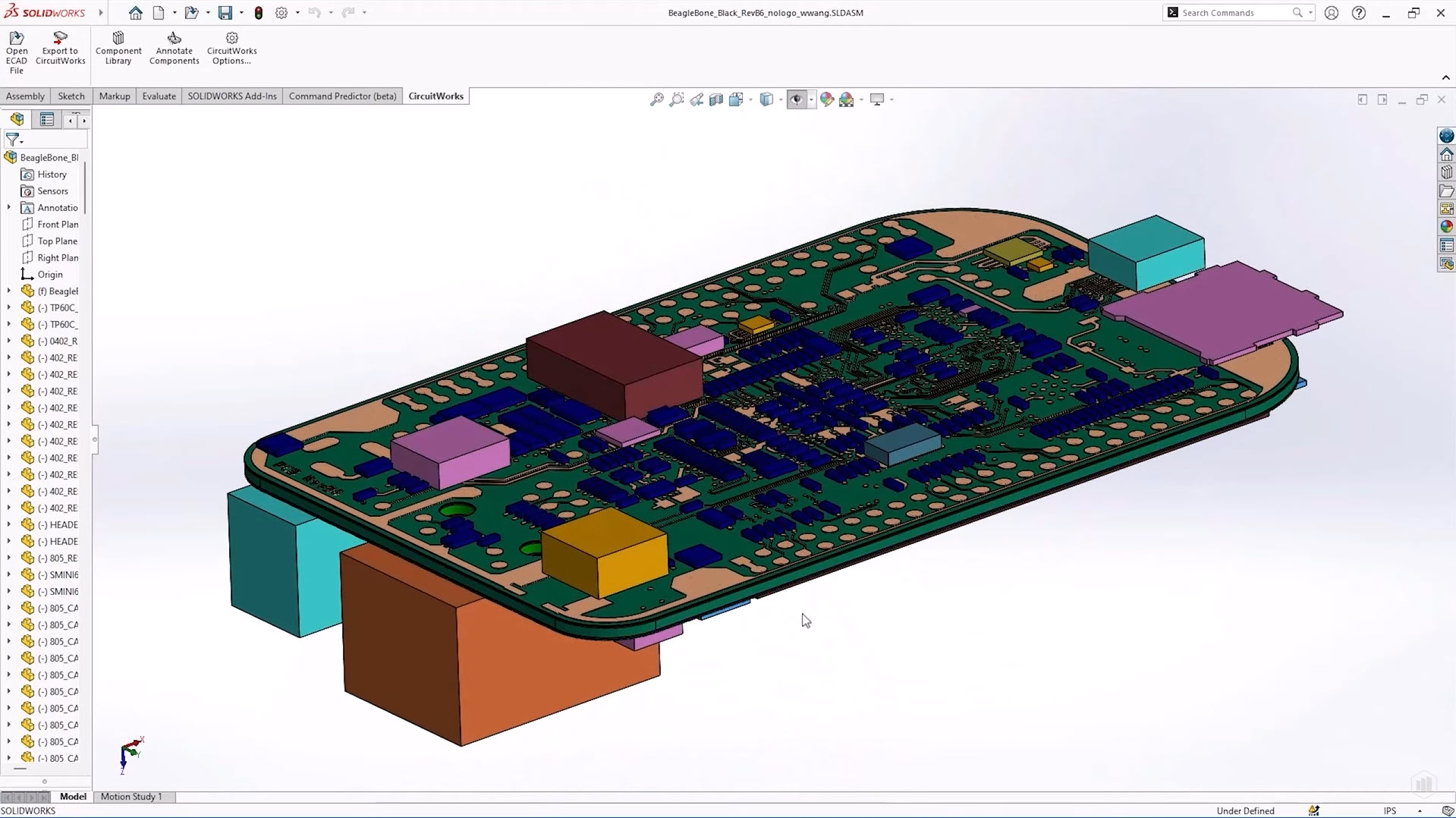
Task: Toggle Hide/Show Items eye button
Action: [796, 99]
